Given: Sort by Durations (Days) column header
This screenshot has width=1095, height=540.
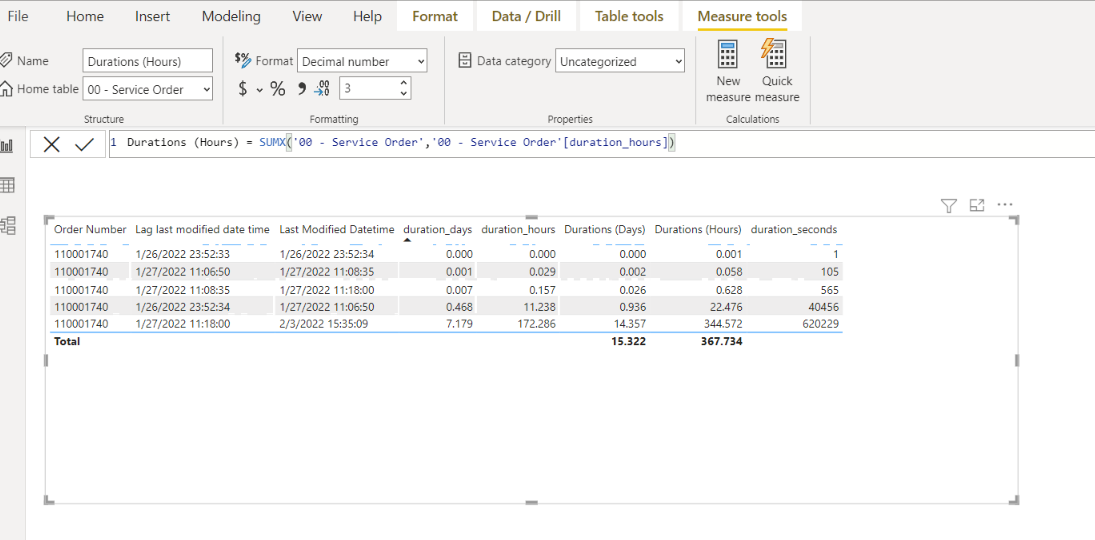Looking at the screenshot, I should [x=605, y=229].
